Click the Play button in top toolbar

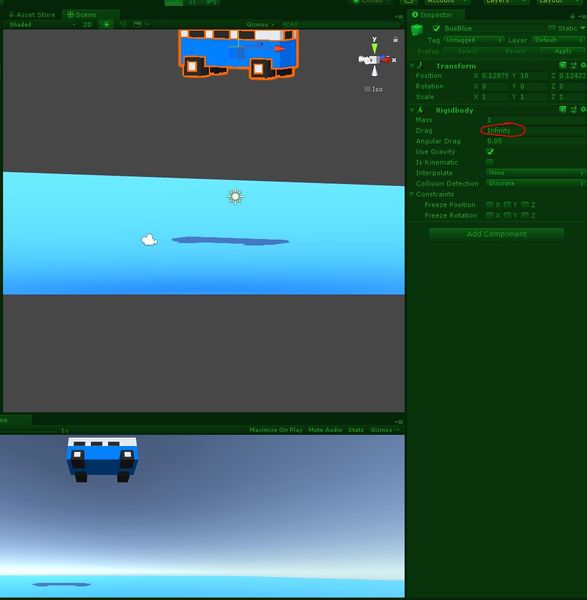click(174, 2)
